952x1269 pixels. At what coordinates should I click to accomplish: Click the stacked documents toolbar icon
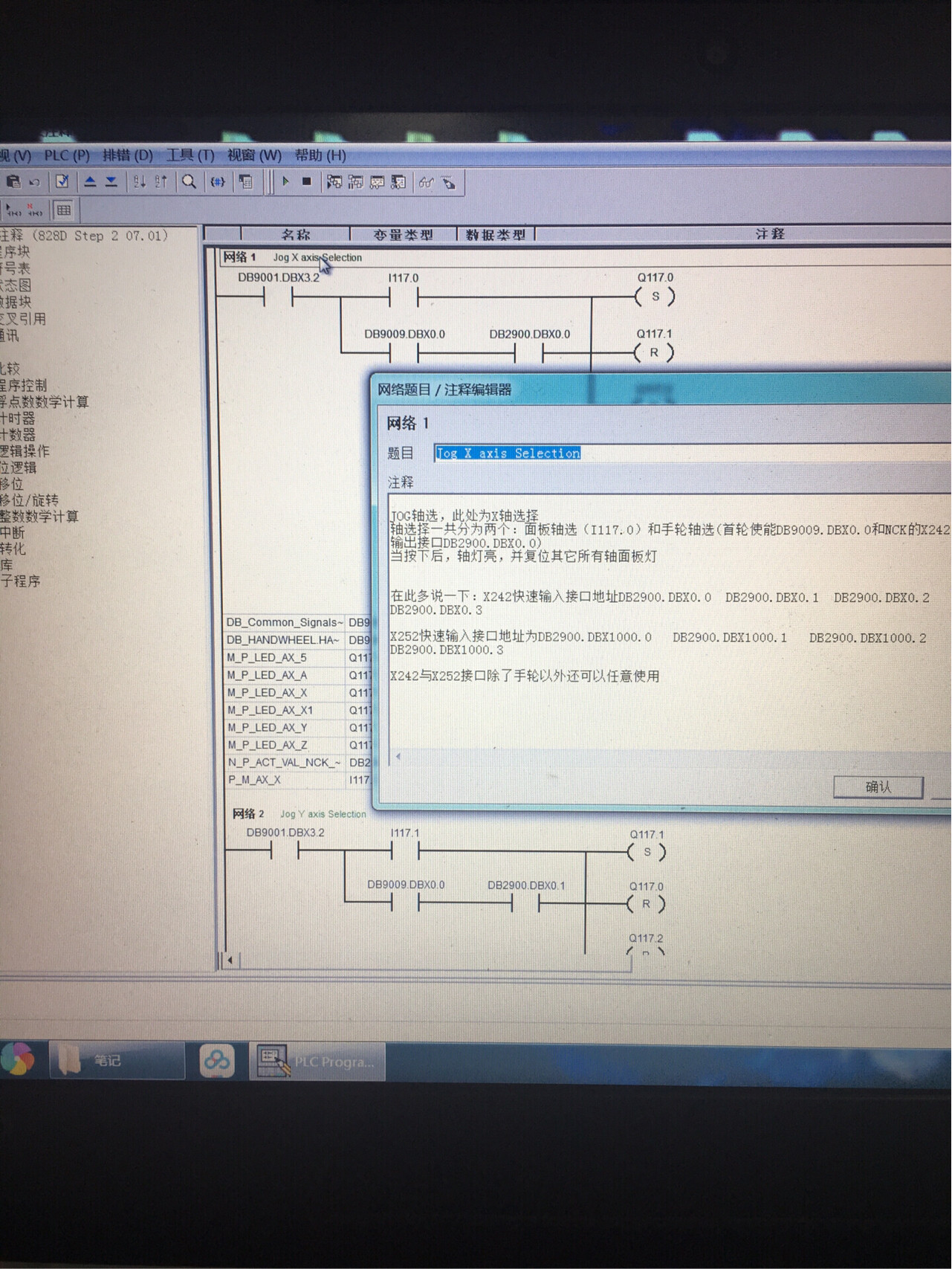click(x=245, y=181)
